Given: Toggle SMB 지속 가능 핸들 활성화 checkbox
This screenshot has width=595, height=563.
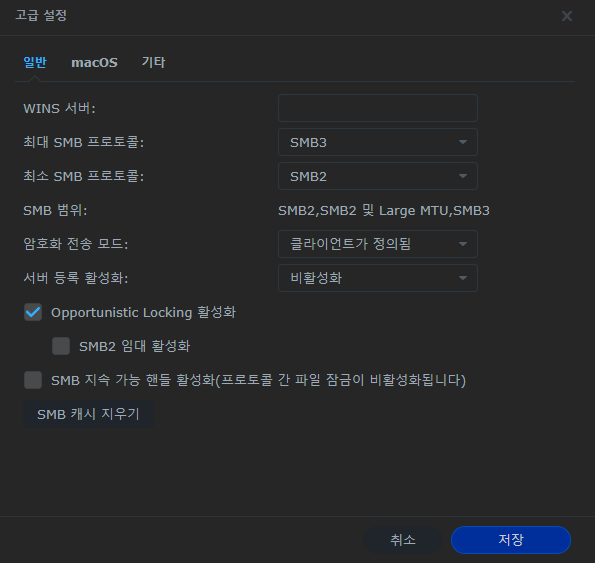Looking at the screenshot, I should [33, 380].
